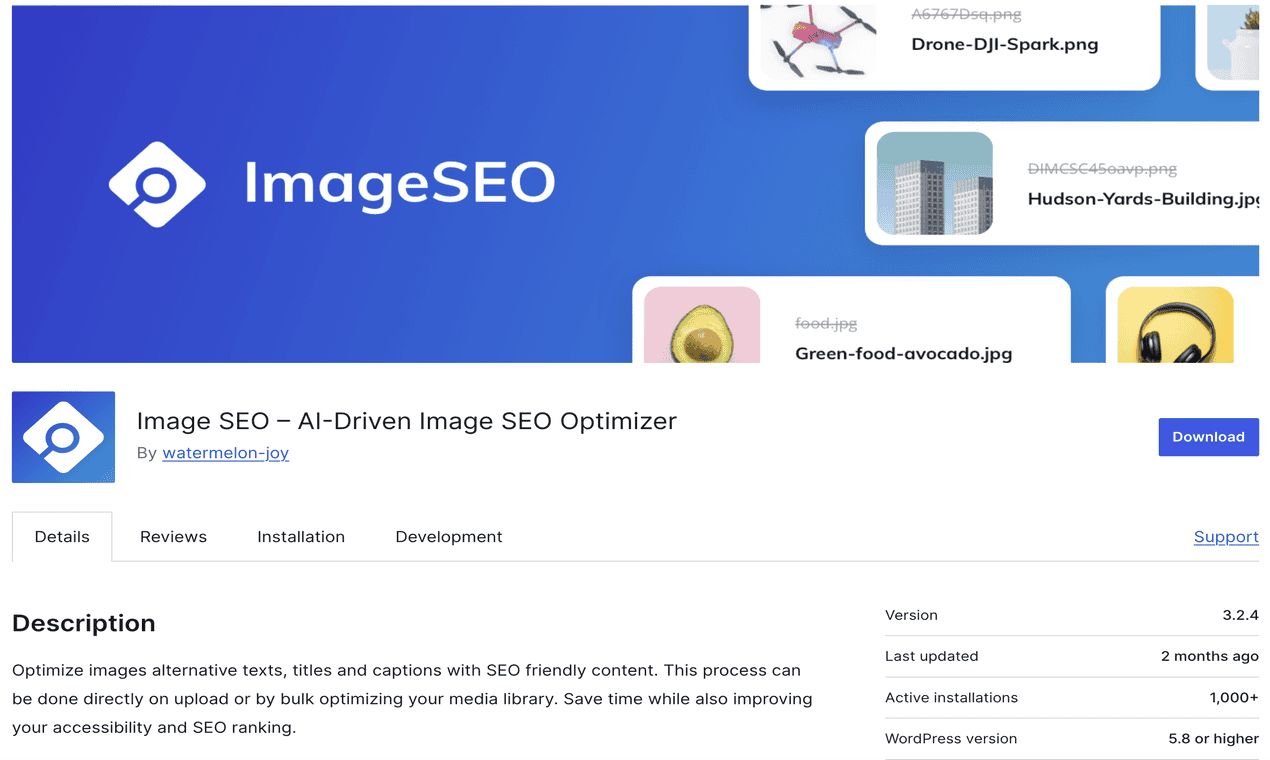Click the avocado image thumbnail
Screen dimensions: 1270x760
(x=702, y=325)
